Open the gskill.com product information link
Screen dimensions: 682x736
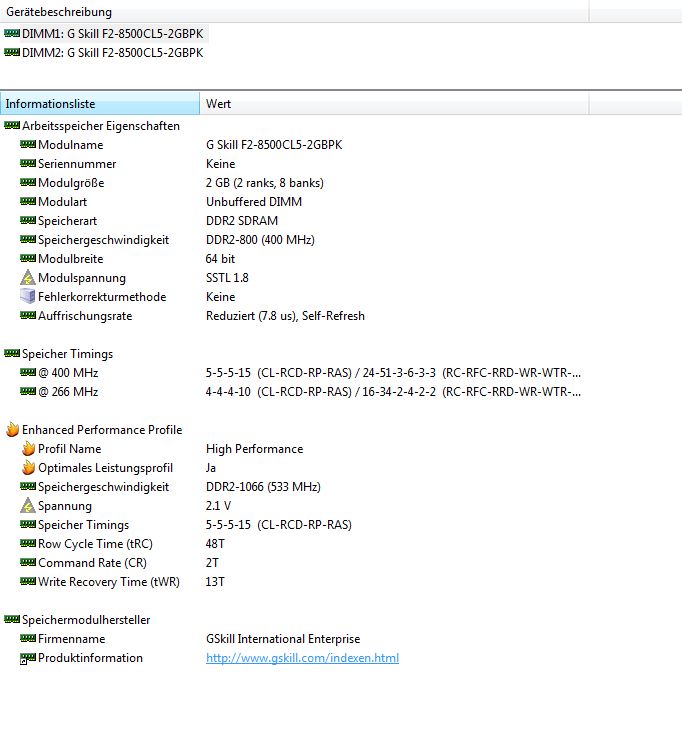coord(302,658)
